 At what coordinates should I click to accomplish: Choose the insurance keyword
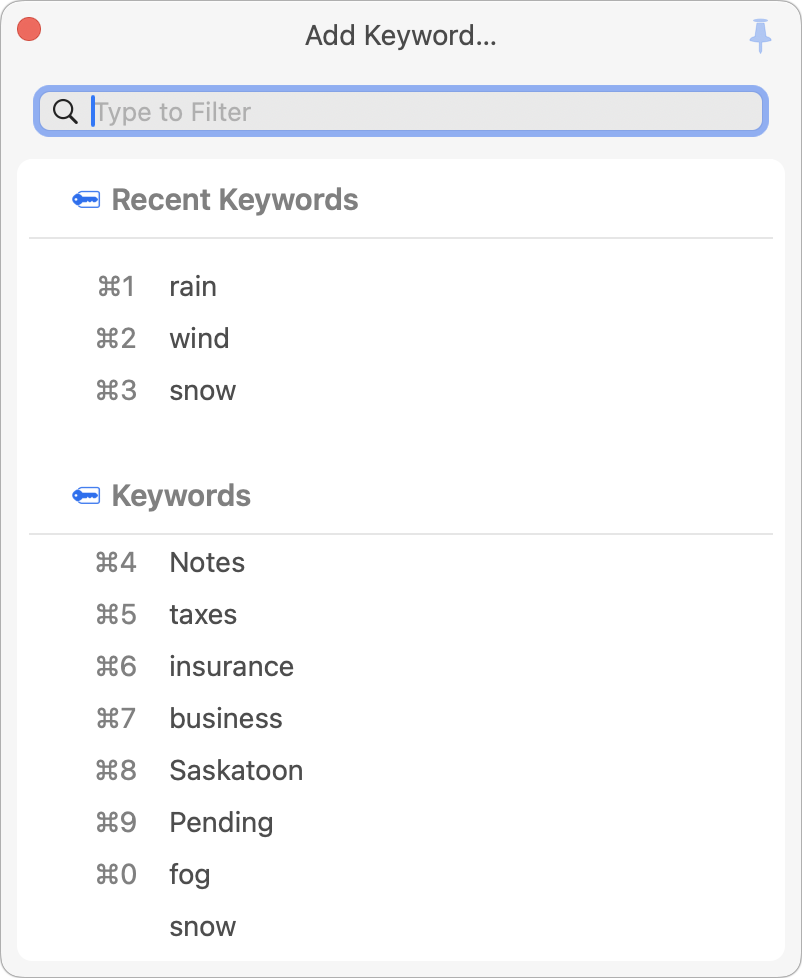coord(231,667)
